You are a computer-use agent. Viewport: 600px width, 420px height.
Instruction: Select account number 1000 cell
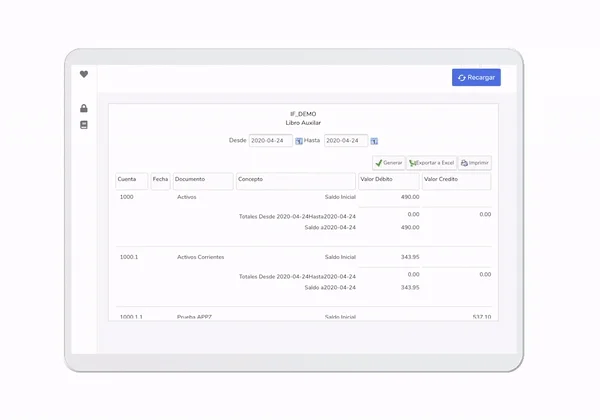(x=126, y=197)
